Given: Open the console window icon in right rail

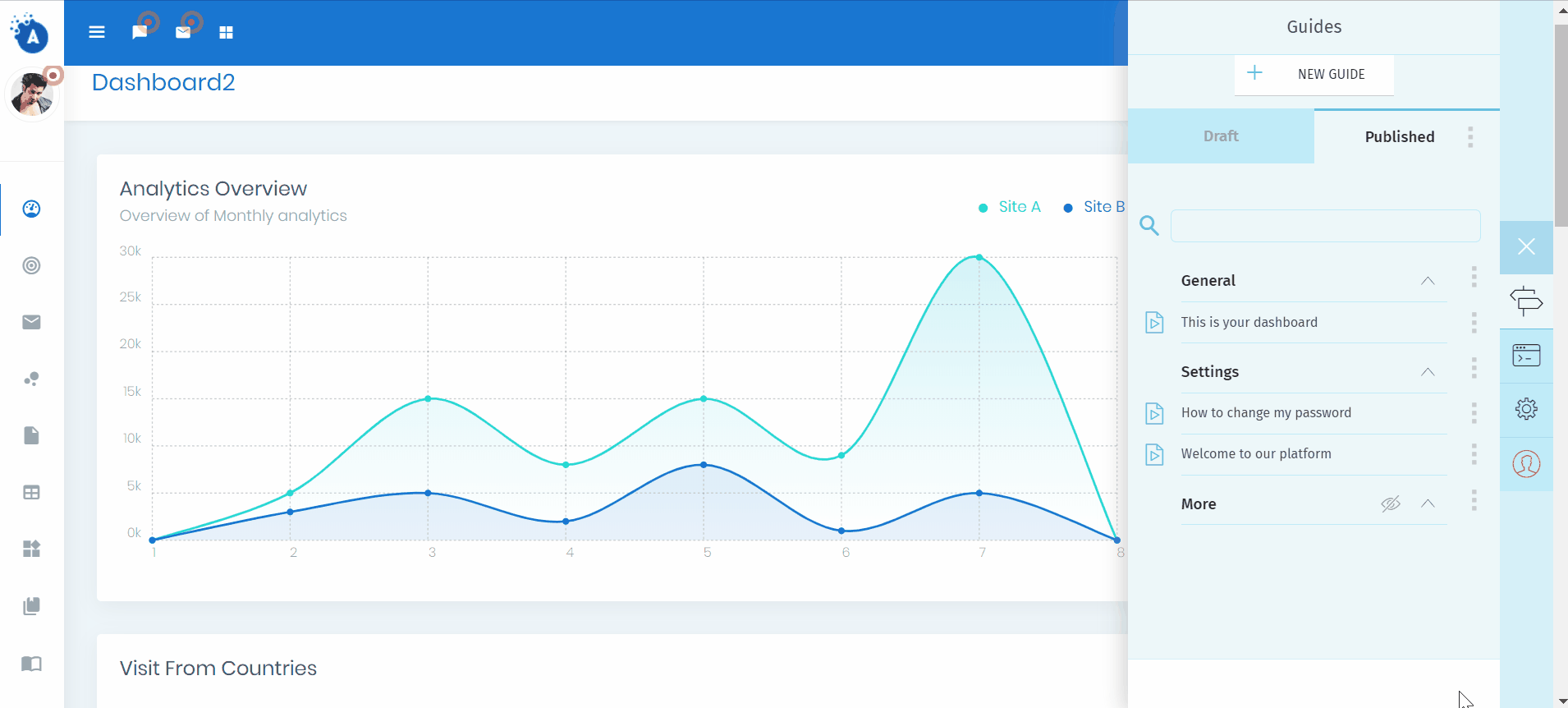Looking at the screenshot, I should (1526, 356).
